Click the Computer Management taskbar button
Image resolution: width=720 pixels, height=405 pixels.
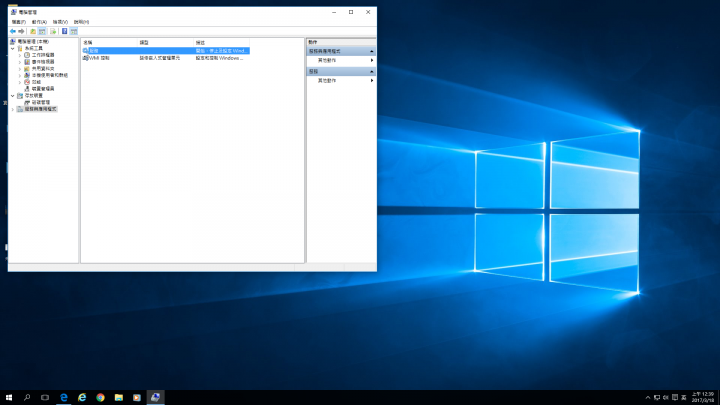[156, 397]
